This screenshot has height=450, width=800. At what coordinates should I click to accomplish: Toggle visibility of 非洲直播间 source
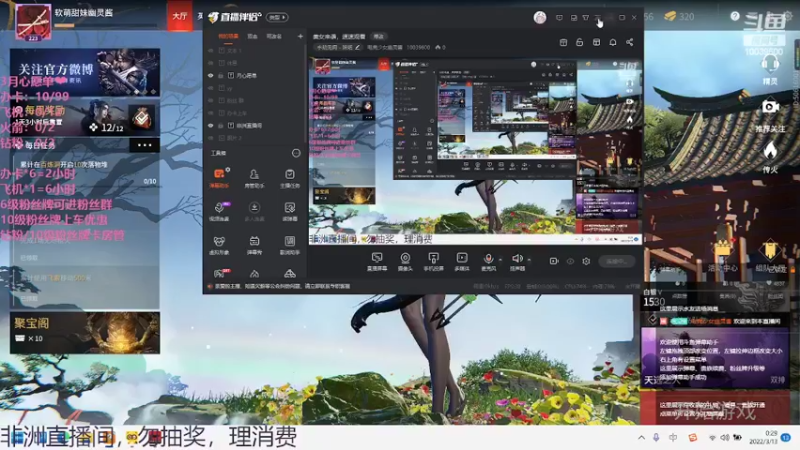pos(210,126)
